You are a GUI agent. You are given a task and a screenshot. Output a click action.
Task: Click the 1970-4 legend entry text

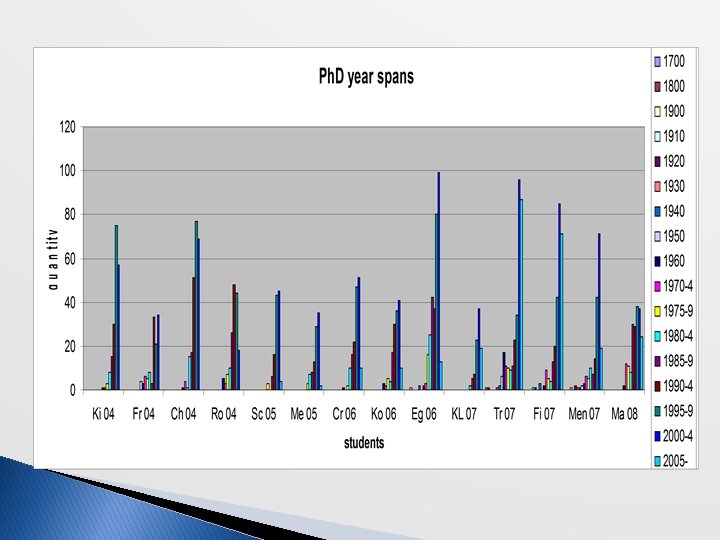[x=678, y=287]
